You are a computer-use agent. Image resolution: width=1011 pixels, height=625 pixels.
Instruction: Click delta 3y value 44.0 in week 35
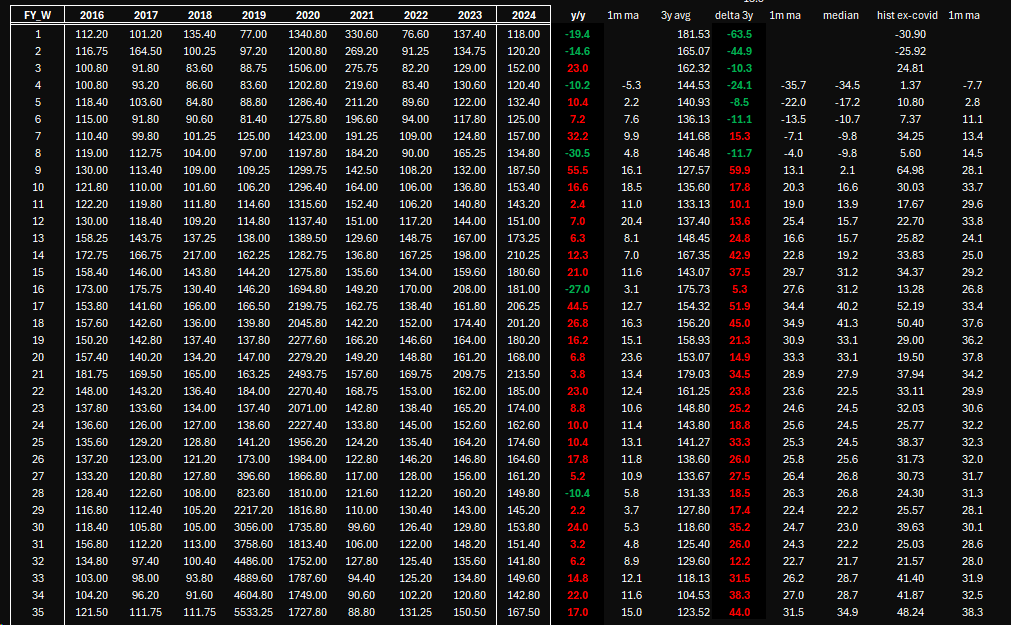pyautogui.click(x=740, y=612)
